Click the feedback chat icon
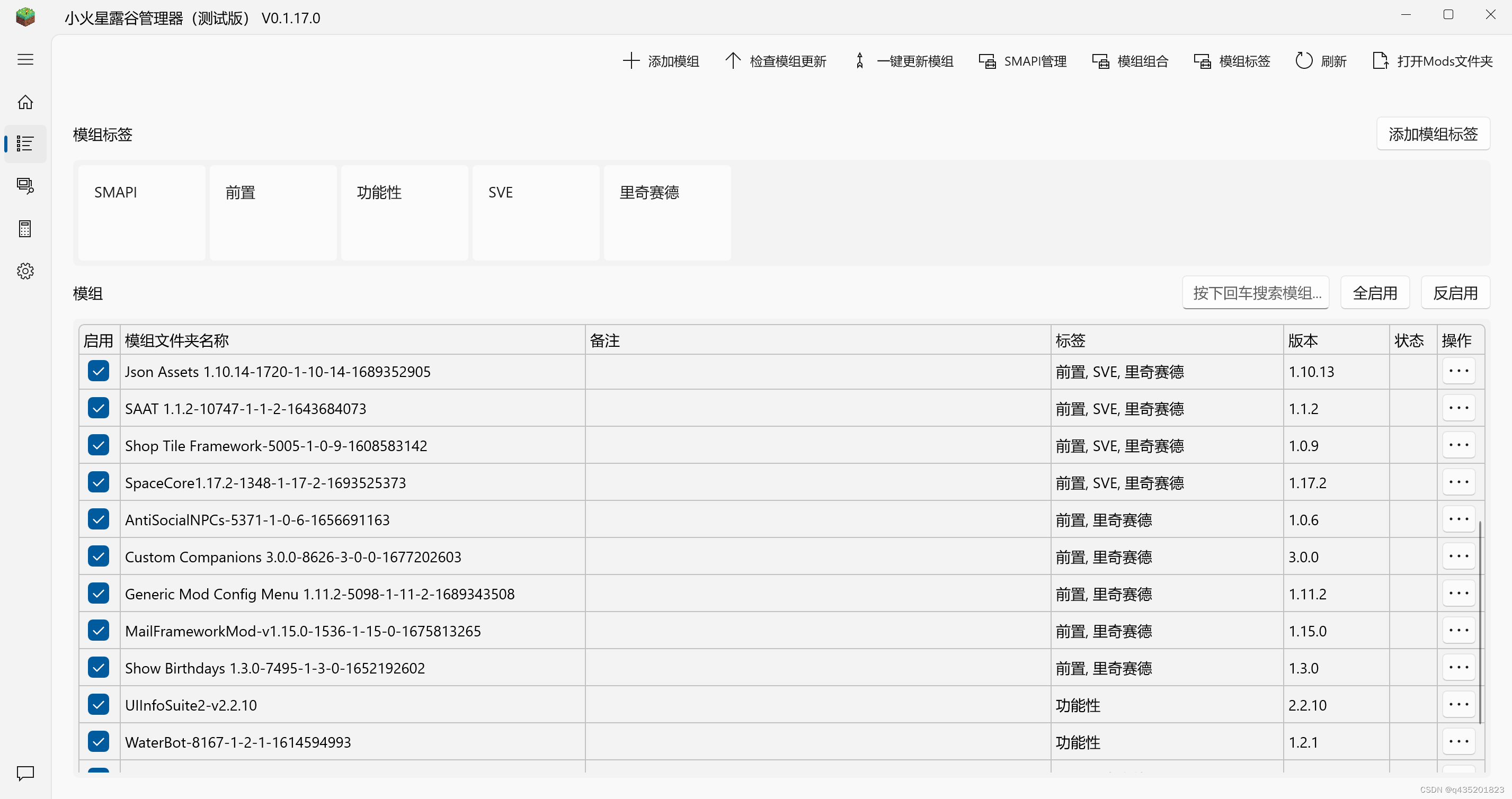 [x=25, y=773]
